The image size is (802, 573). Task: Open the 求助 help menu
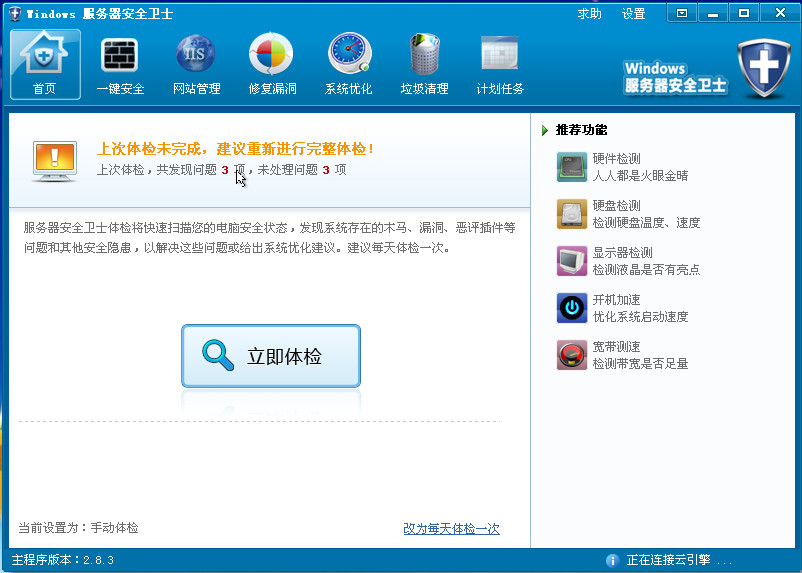[589, 14]
